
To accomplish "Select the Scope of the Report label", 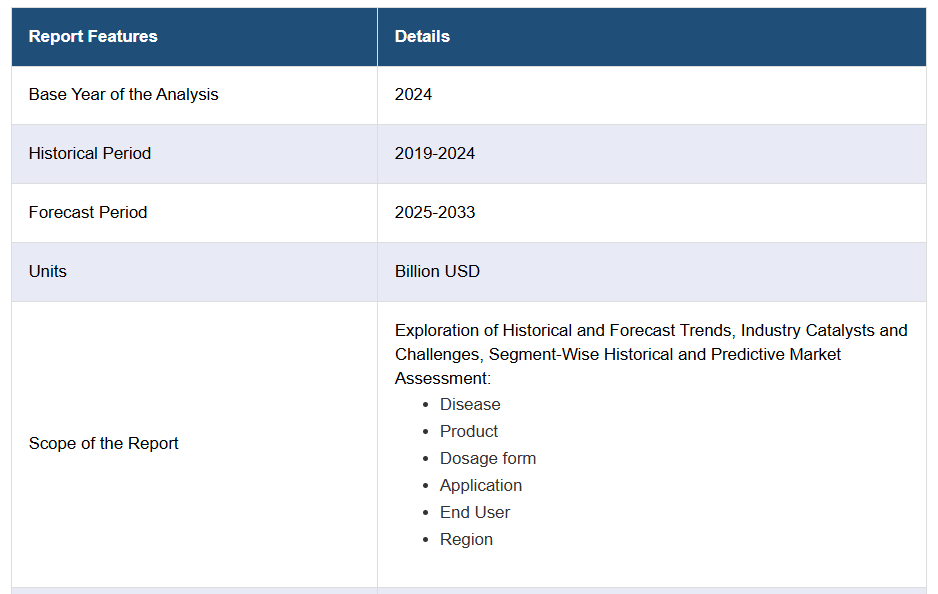I will click(x=103, y=444).
